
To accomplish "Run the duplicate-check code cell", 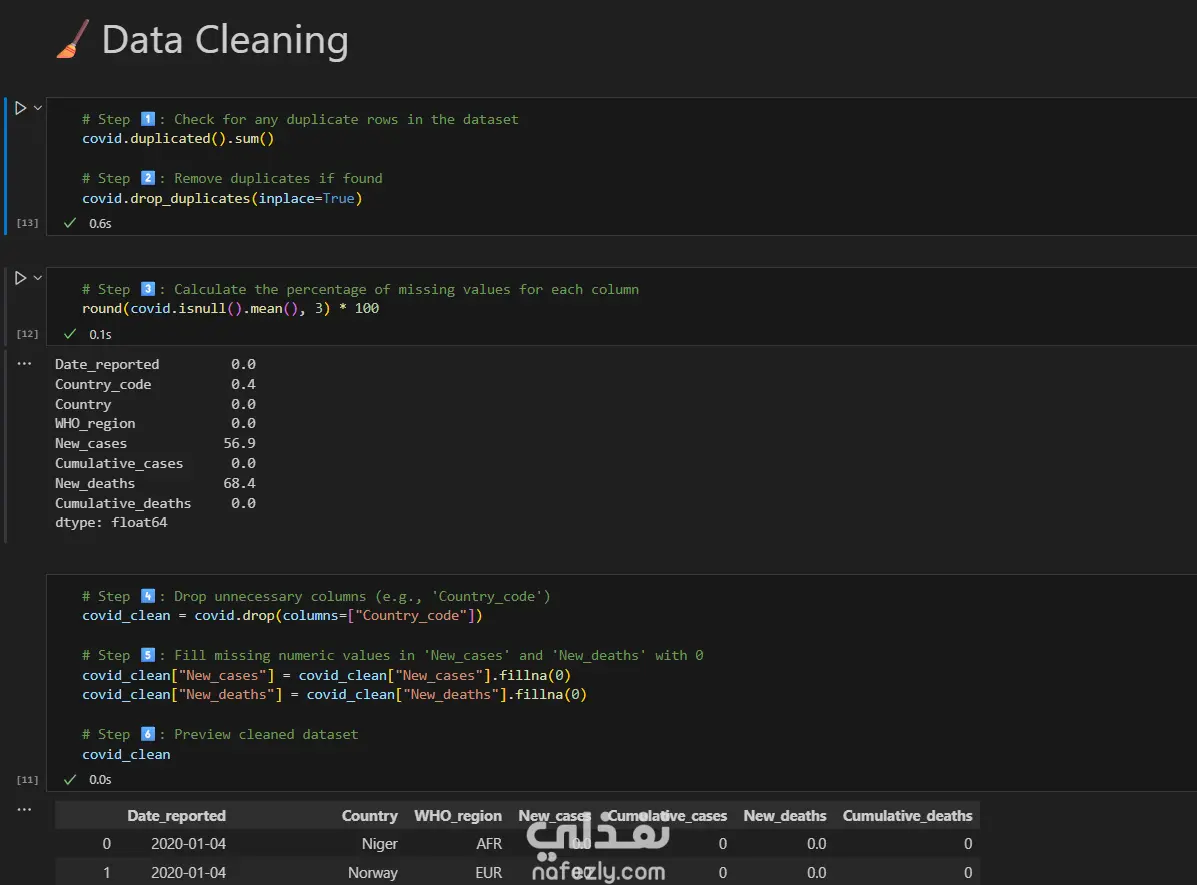I will [20, 108].
